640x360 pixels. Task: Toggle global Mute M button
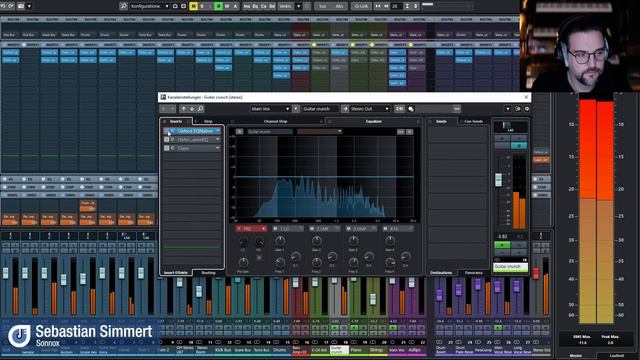click(193, 6)
